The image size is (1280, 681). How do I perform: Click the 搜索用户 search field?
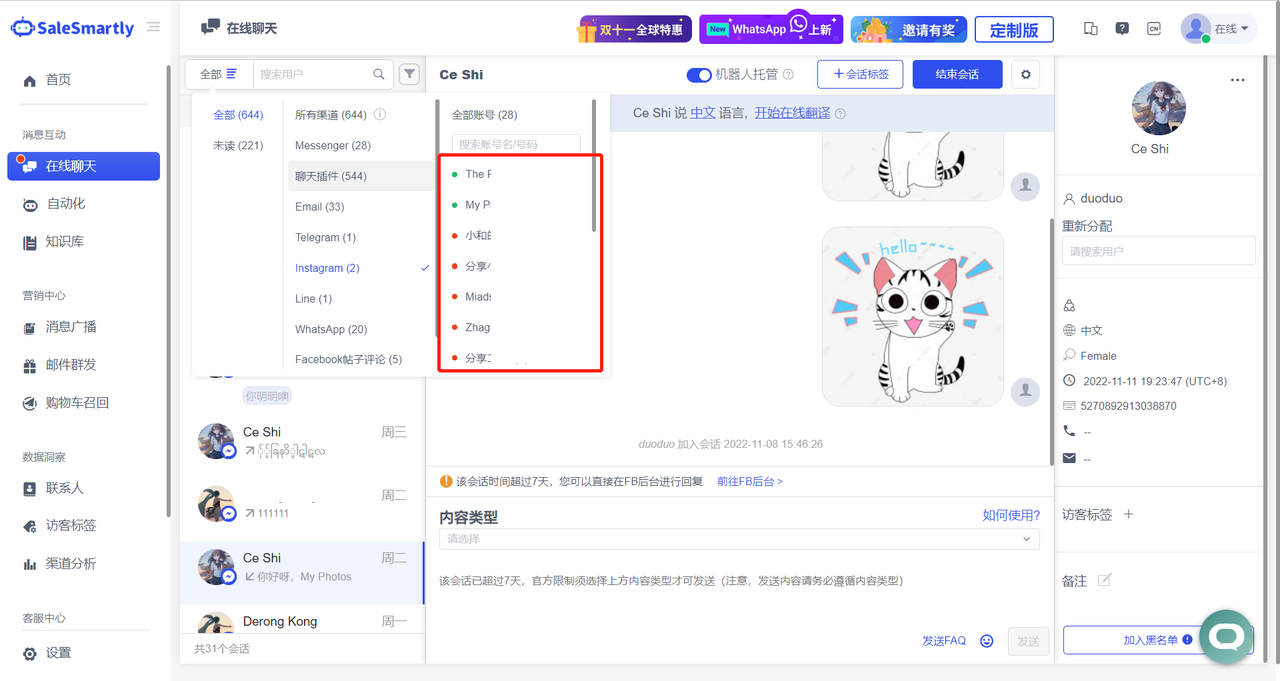coord(313,74)
